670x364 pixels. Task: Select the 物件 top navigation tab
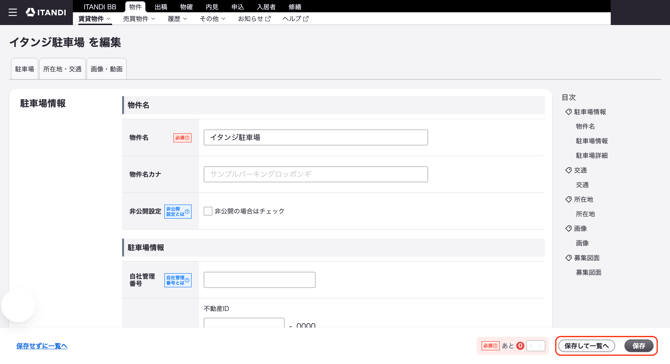tap(135, 7)
